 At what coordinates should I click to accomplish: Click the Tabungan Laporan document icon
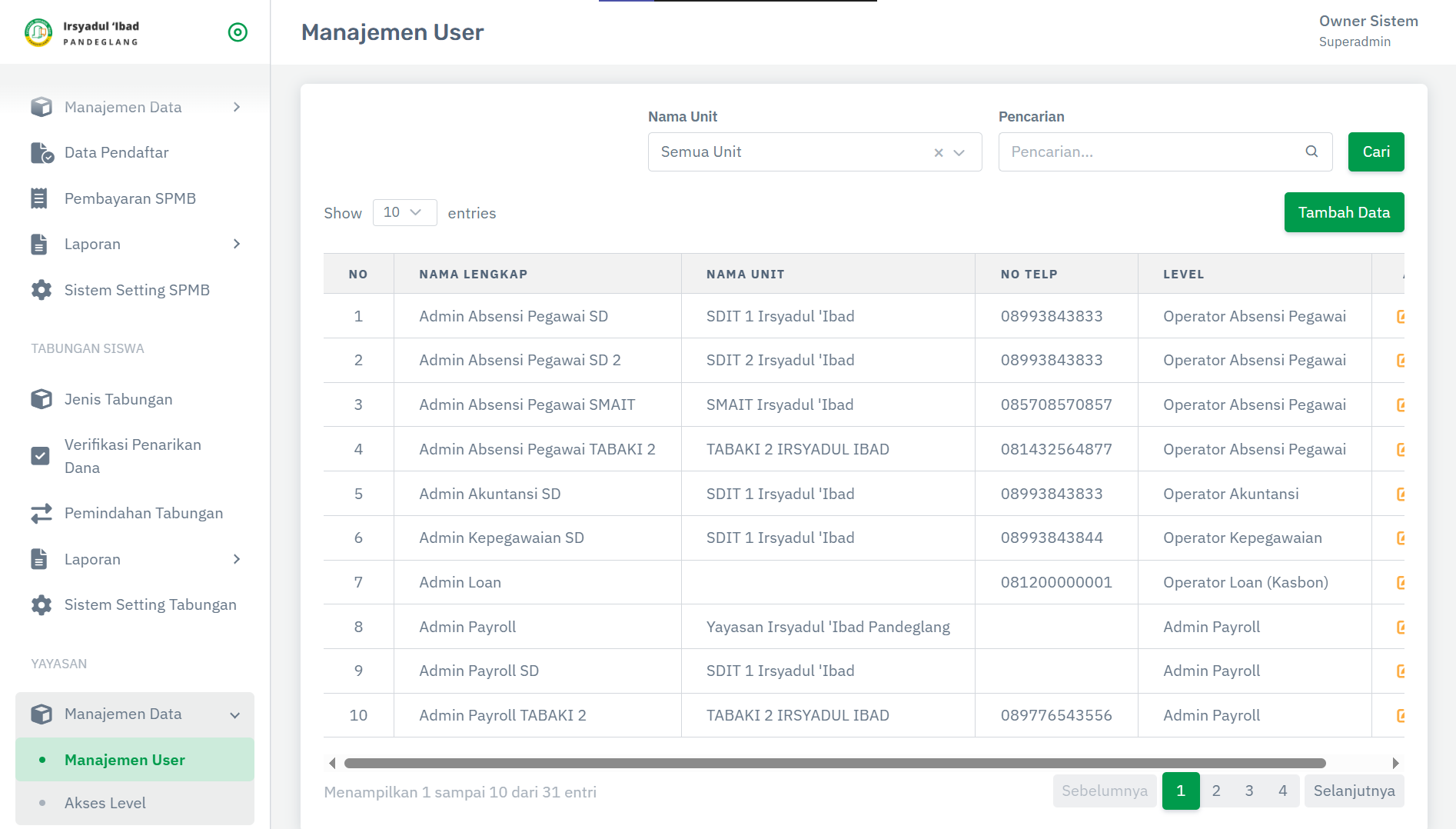click(39, 559)
